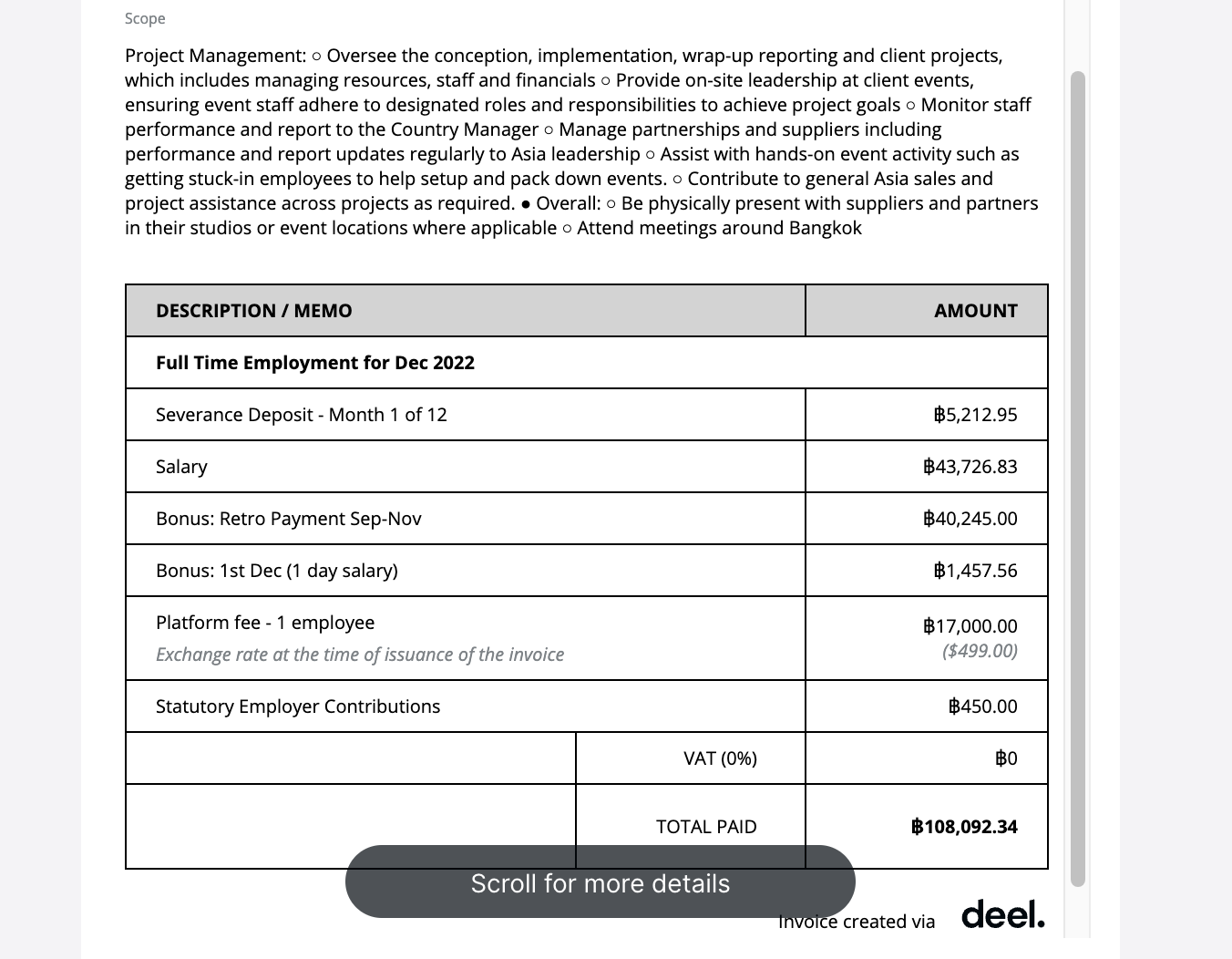Select the Salary line item
Screen dimensions: 1232x959
[180, 466]
